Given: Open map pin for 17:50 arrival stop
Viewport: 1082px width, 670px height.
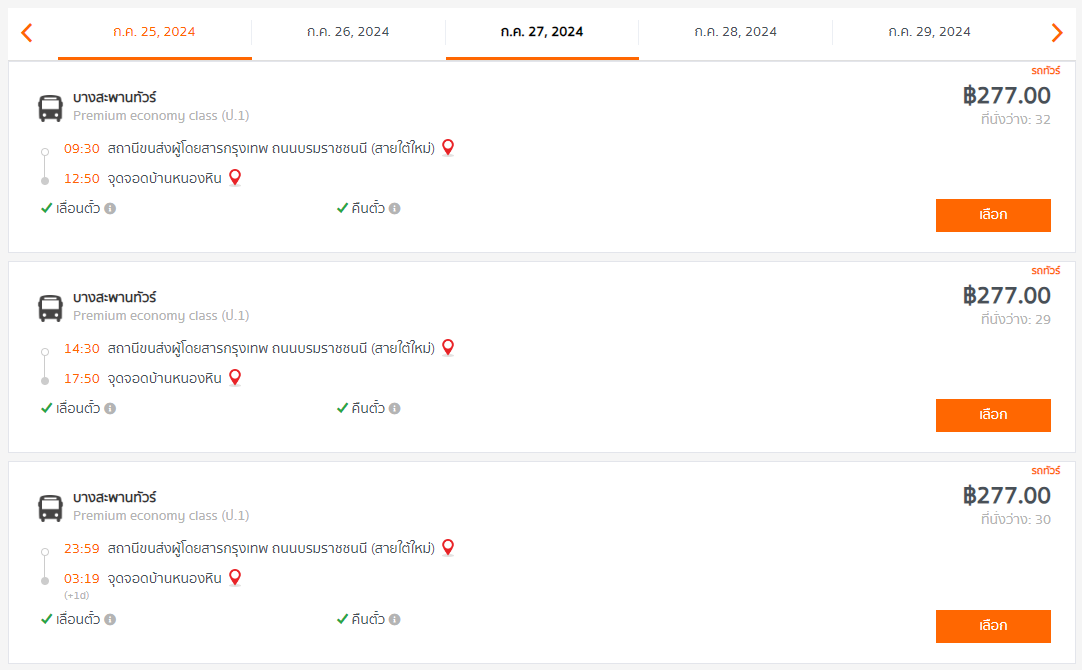Looking at the screenshot, I should point(235,378).
